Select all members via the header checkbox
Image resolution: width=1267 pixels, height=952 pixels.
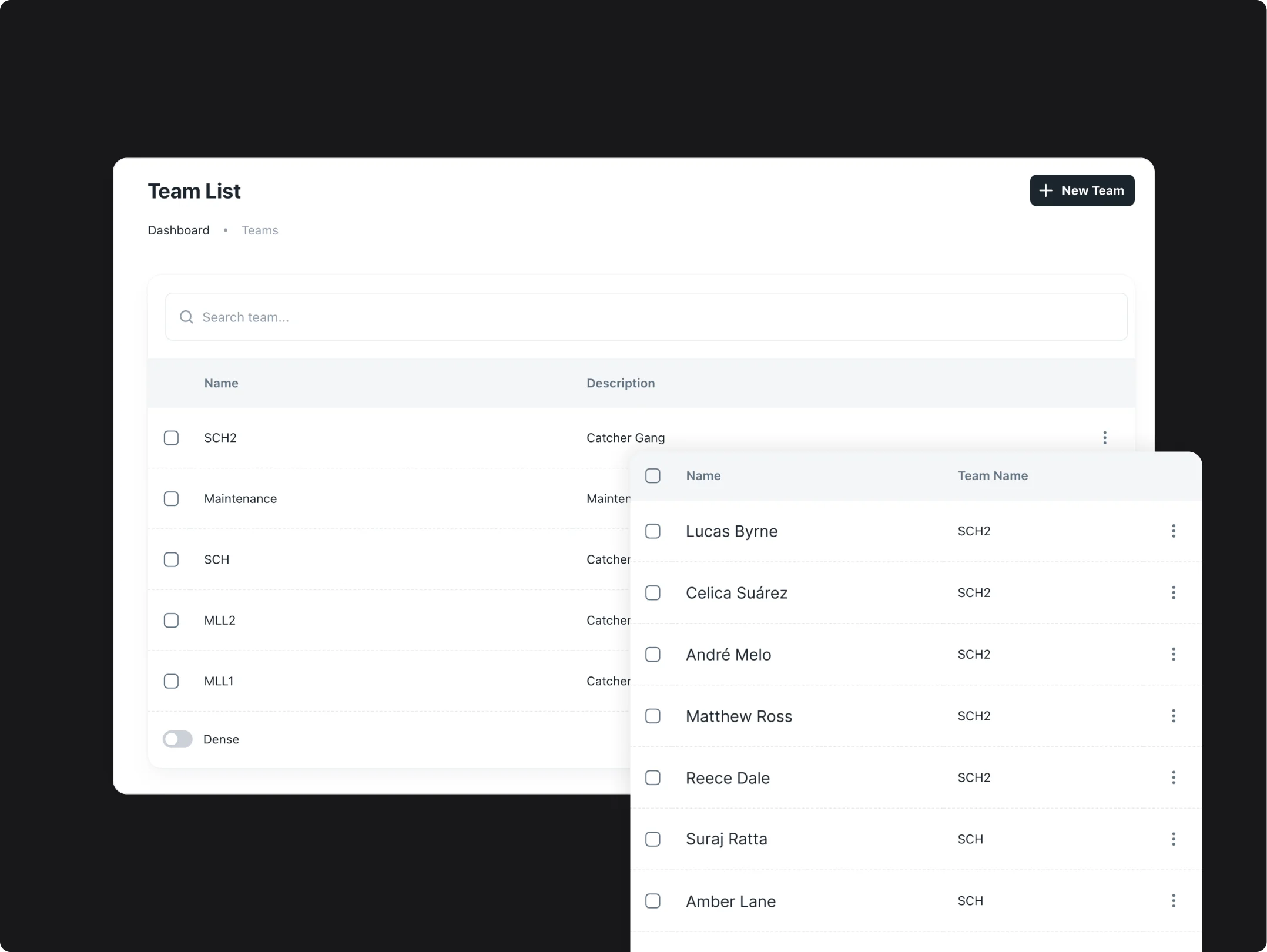coord(652,476)
